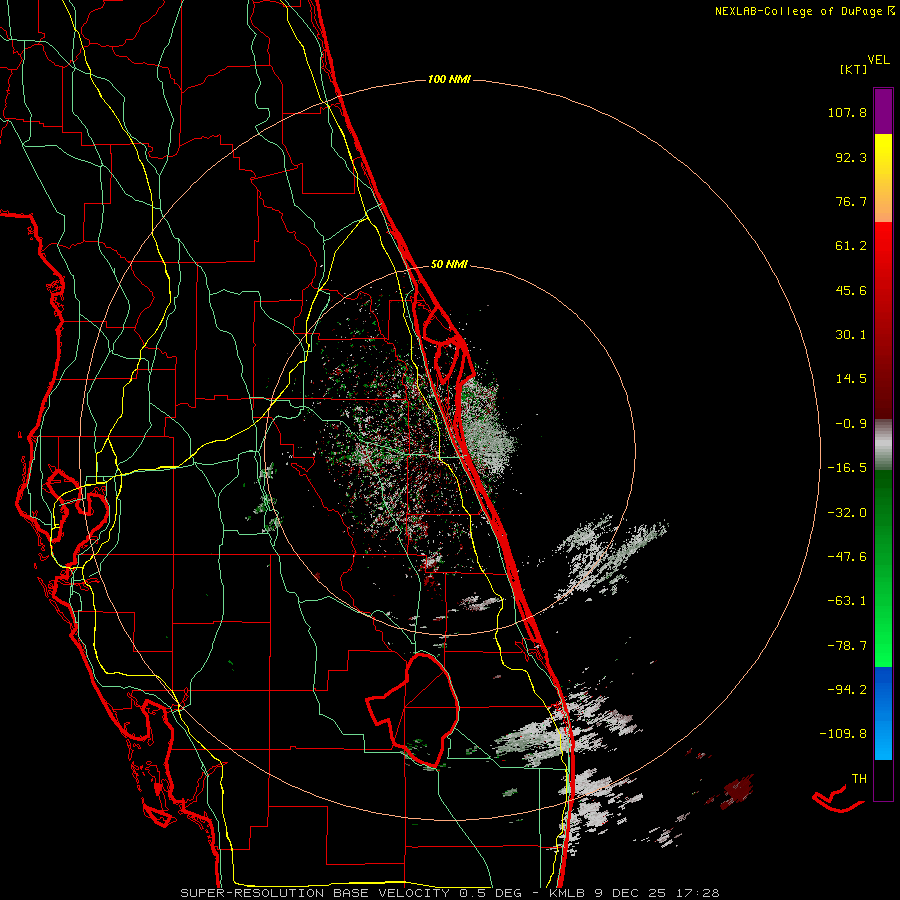Click the TH label beside the color bar
This screenshot has height=900, width=900.
click(x=859, y=779)
